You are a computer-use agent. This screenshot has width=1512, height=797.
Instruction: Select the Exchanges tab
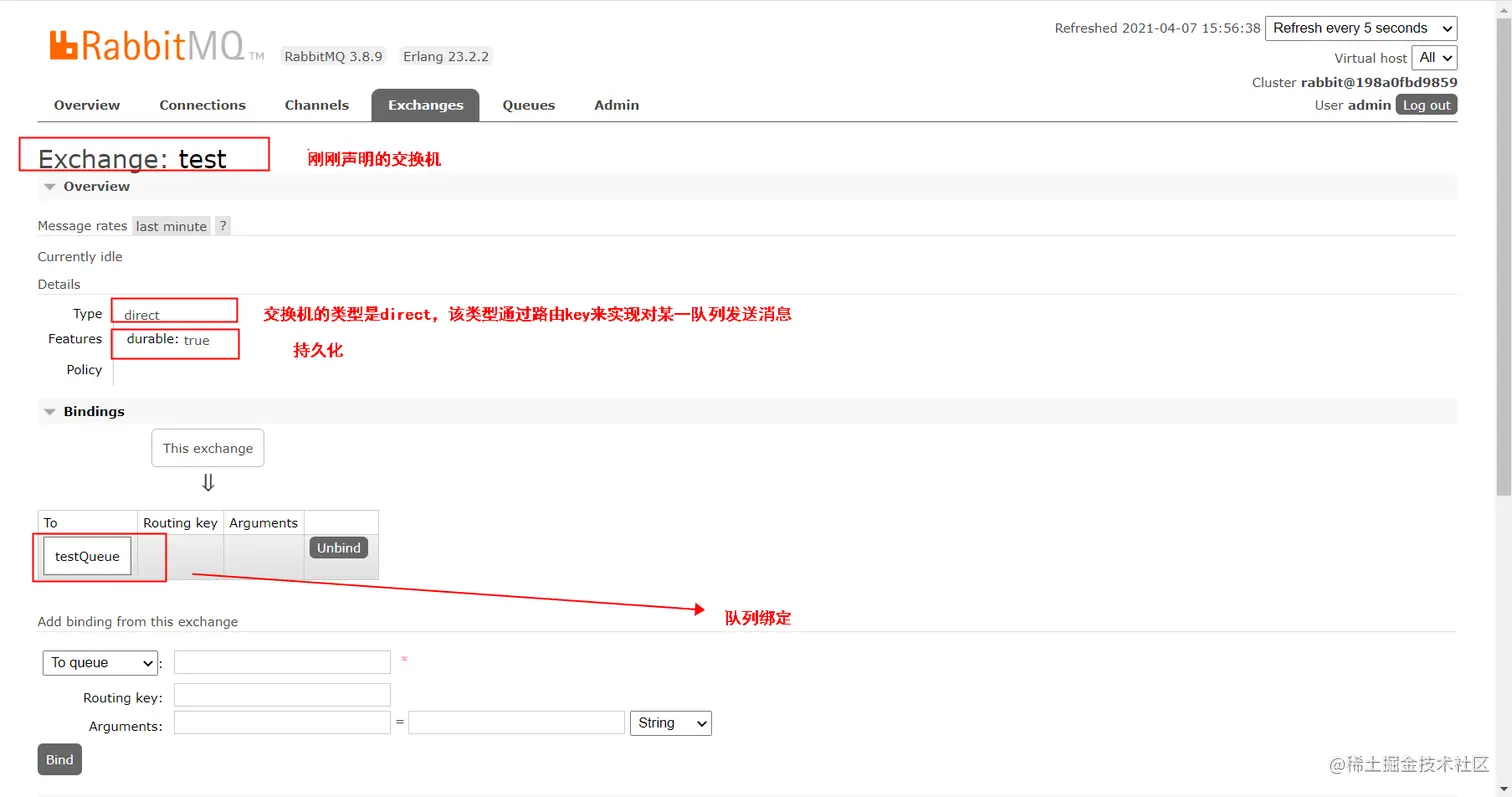(x=426, y=105)
